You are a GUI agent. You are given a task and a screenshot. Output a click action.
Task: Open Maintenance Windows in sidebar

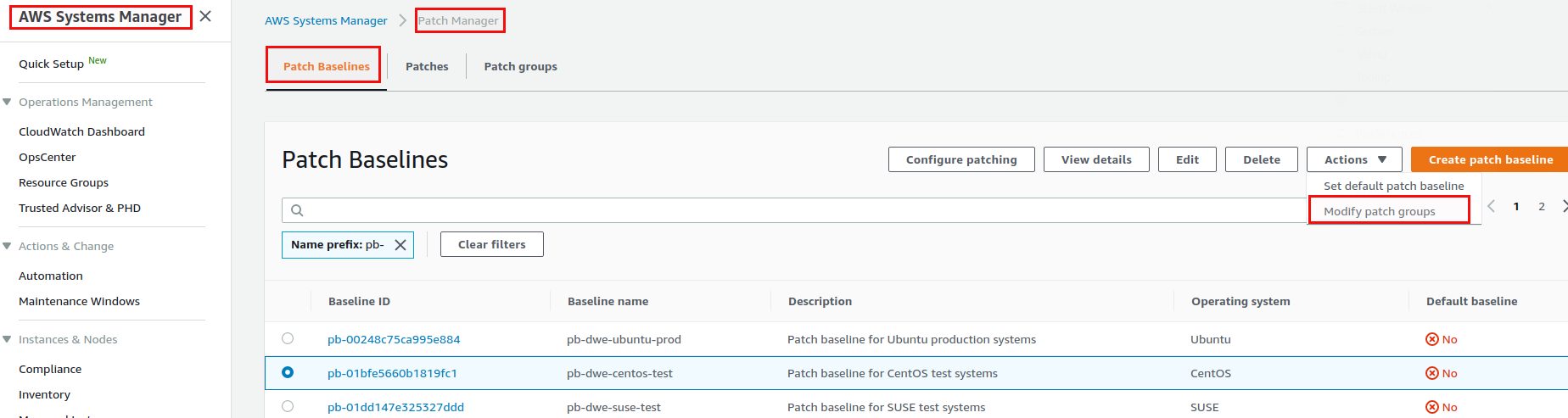click(79, 301)
